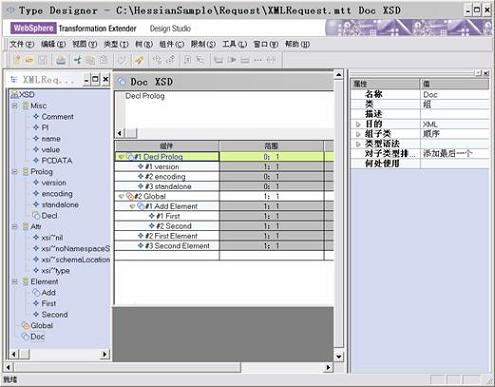Click the XMLReq panel title icon
The image size is (495, 387).
pos(14,80)
